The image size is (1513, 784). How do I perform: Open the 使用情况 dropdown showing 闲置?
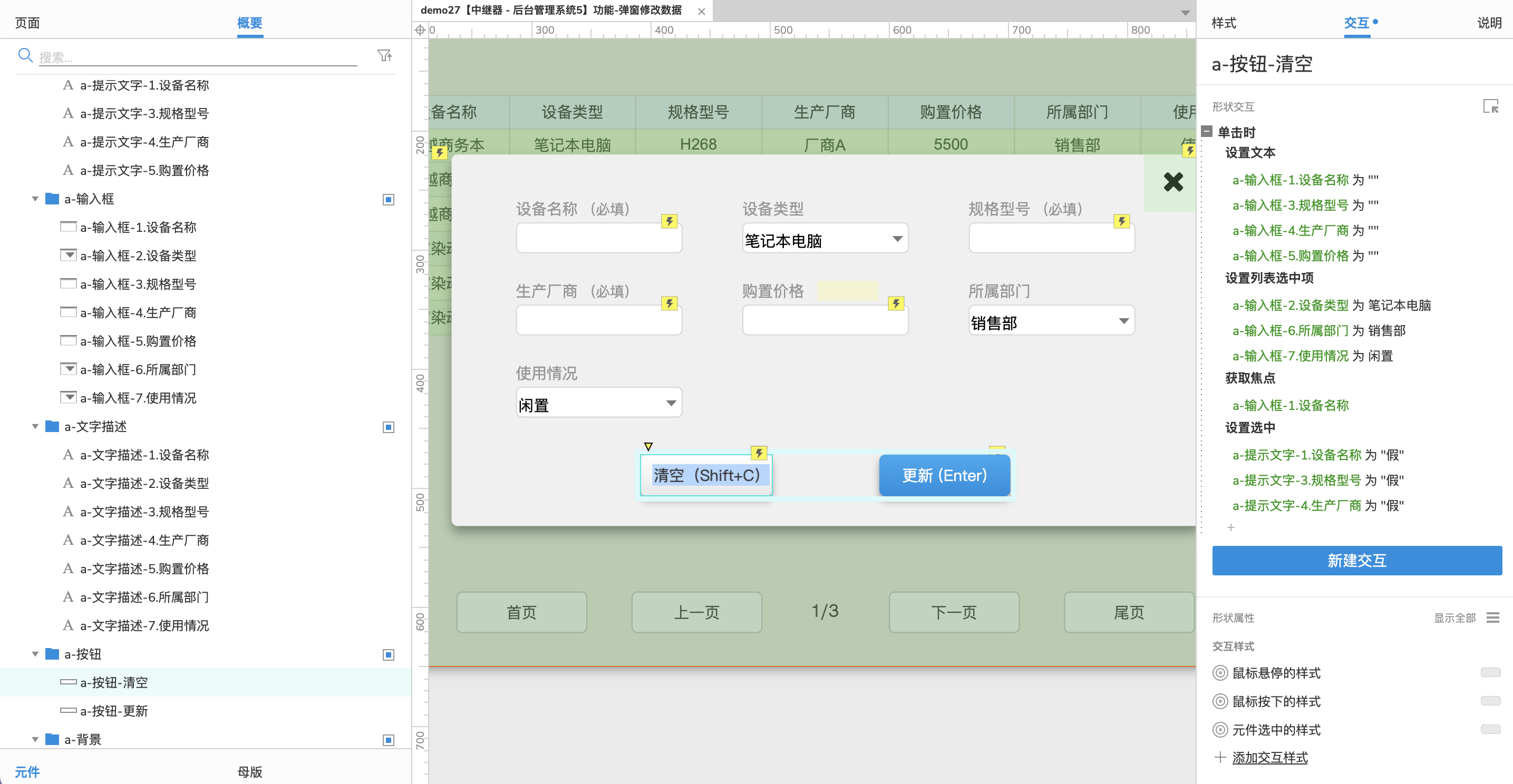click(x=598, y=404)
